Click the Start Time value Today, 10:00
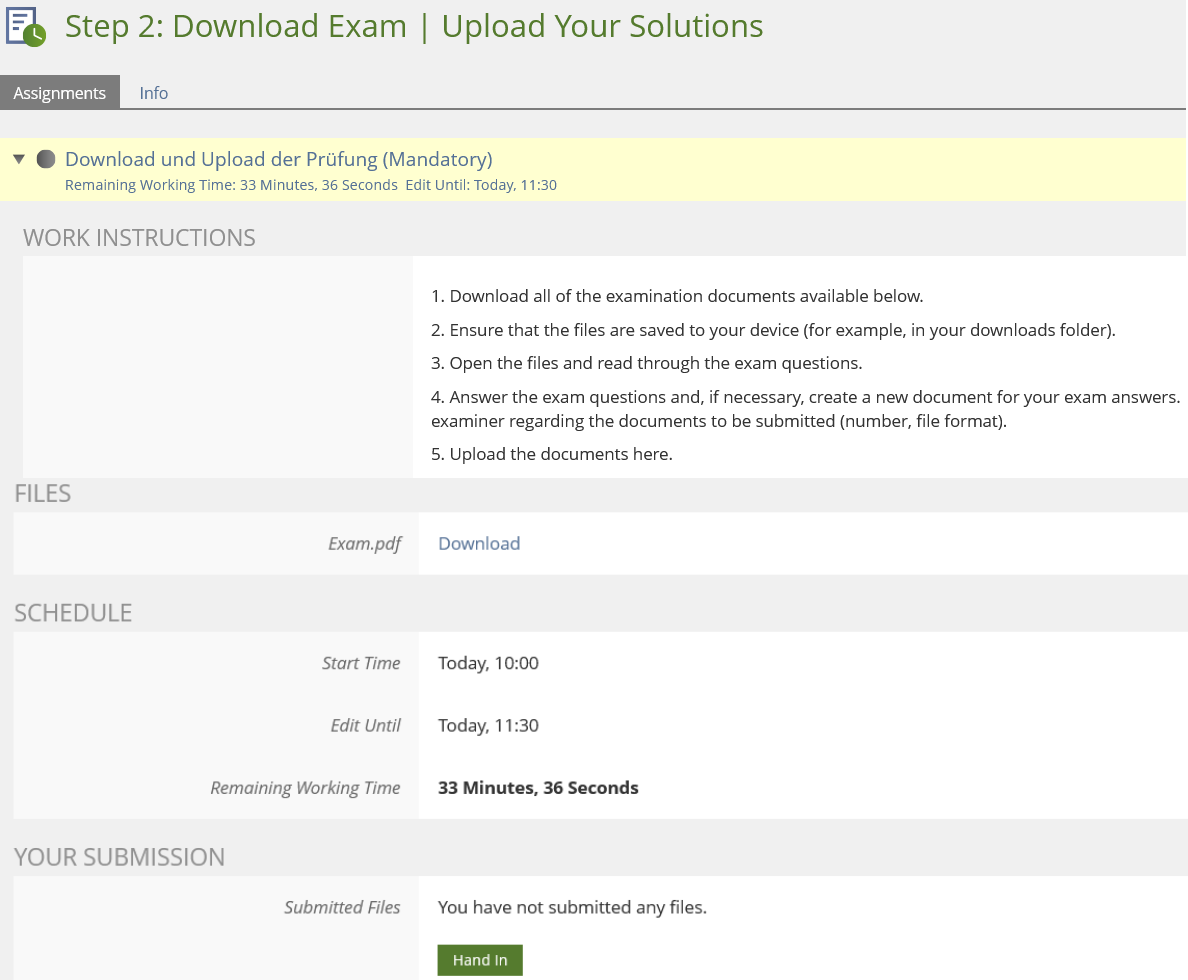This screenshot has height=980, width=1188. pos(488,664)
